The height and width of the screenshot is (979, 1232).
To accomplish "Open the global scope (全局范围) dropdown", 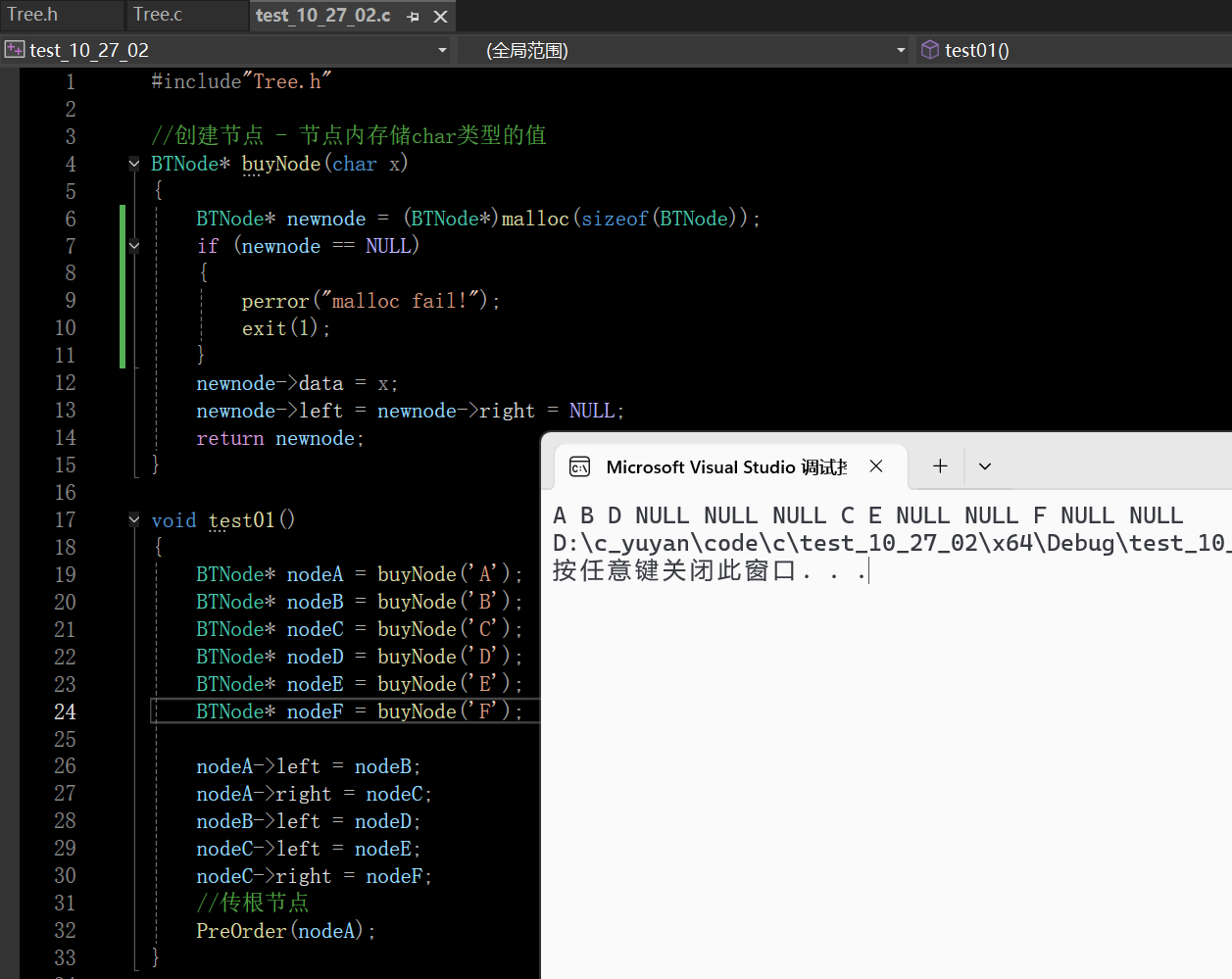I will pyautogui.click(x=901, y=50).
